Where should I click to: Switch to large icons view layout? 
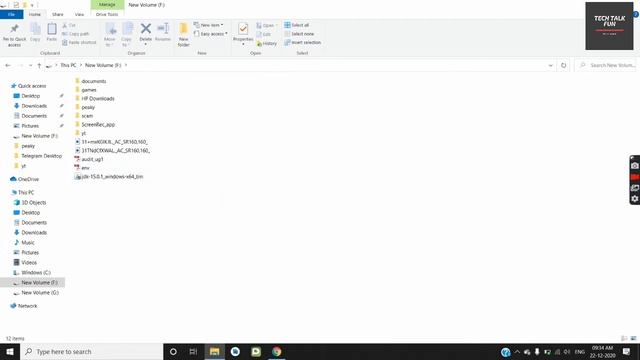(x=633, y=338)
